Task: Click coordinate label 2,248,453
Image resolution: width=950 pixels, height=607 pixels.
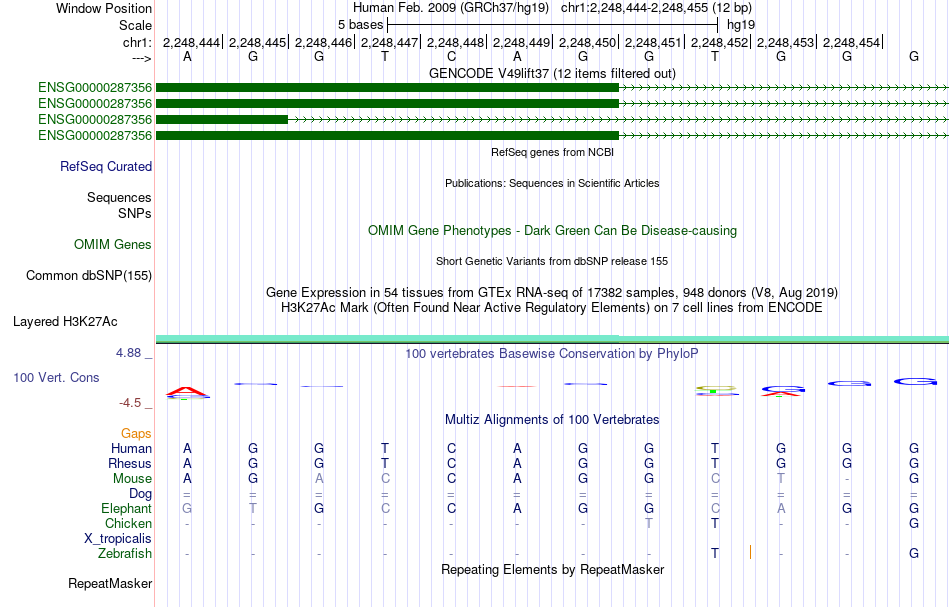Action: [x=786, y=42]
